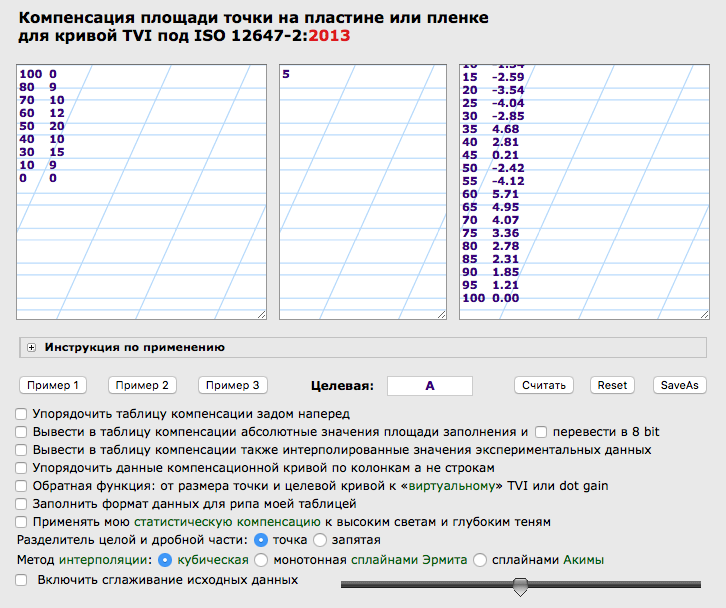
Task: Click the Пример 3 button
Action: pyautogui.click(x=232, y=385)
